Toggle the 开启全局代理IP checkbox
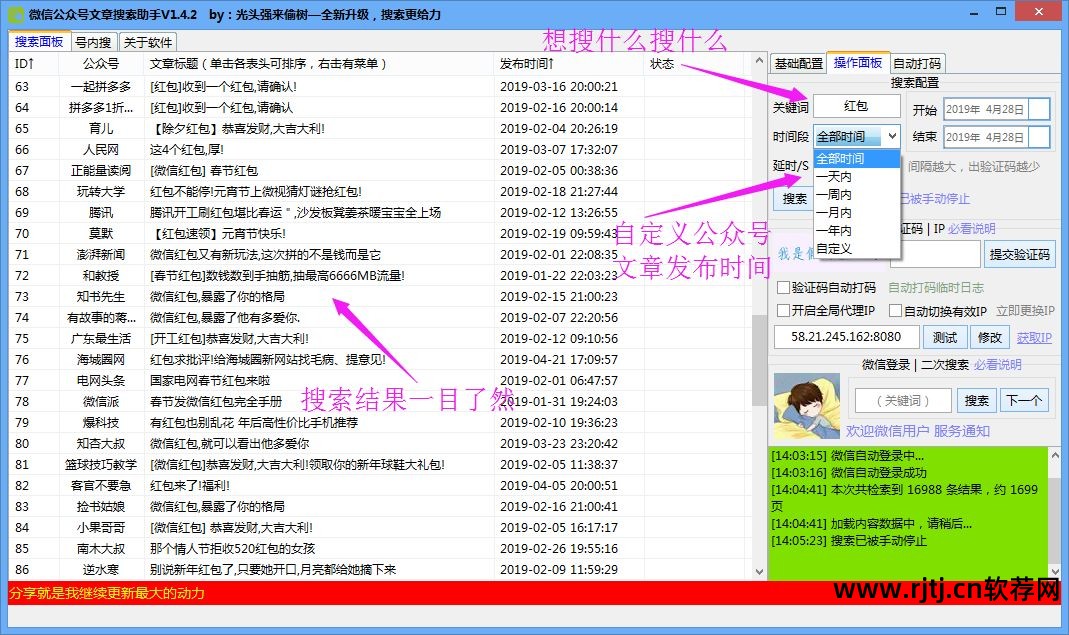The width and height of the screenshot is (1069, 635). pyautogui.click(x=783, y=310)
